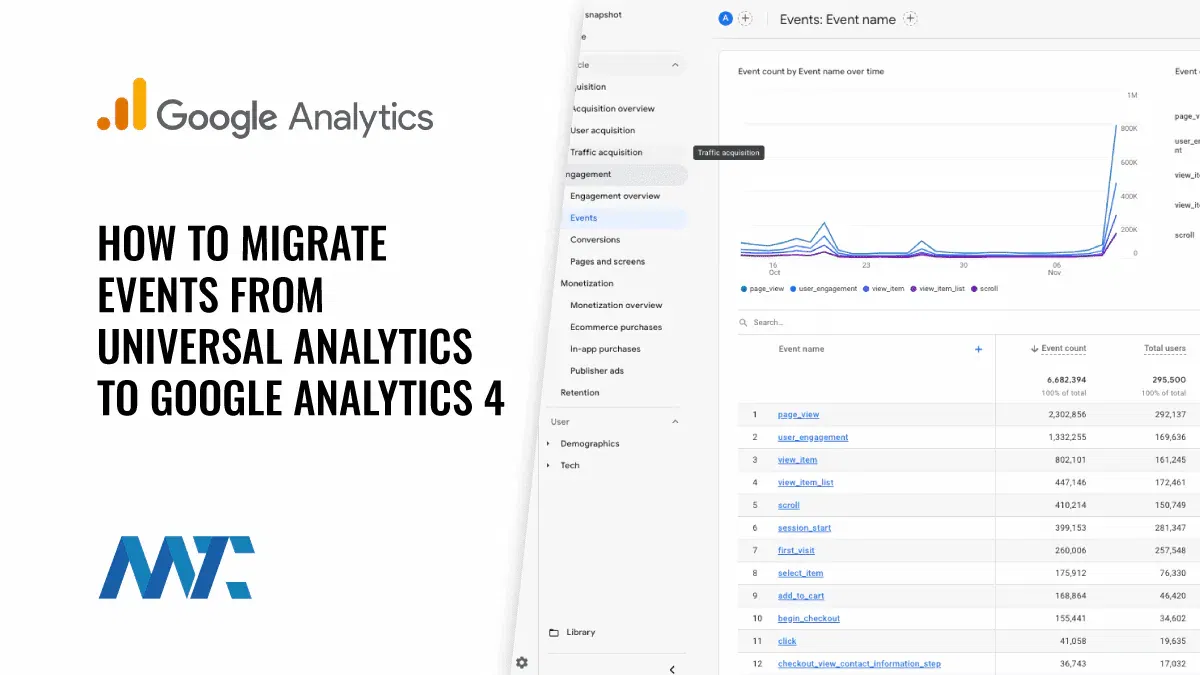This screenshot has height=675, width=1200.
Task: Open the view_item event link in table
Action: 797,460
